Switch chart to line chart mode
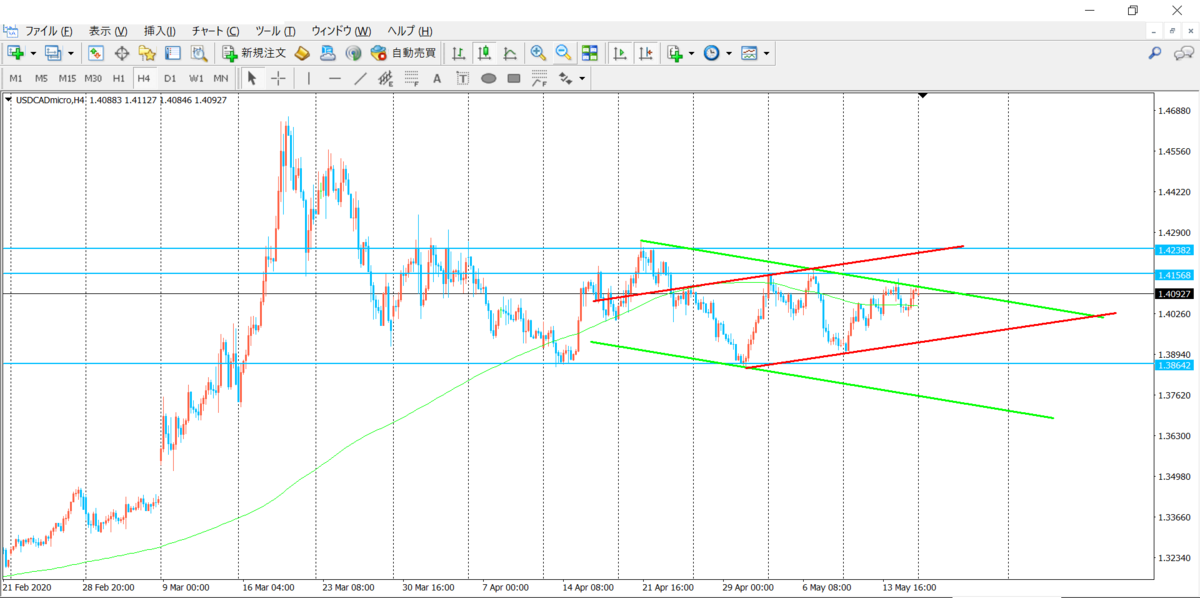This screenshot has height=598, width=1200. tap(510, 53)
